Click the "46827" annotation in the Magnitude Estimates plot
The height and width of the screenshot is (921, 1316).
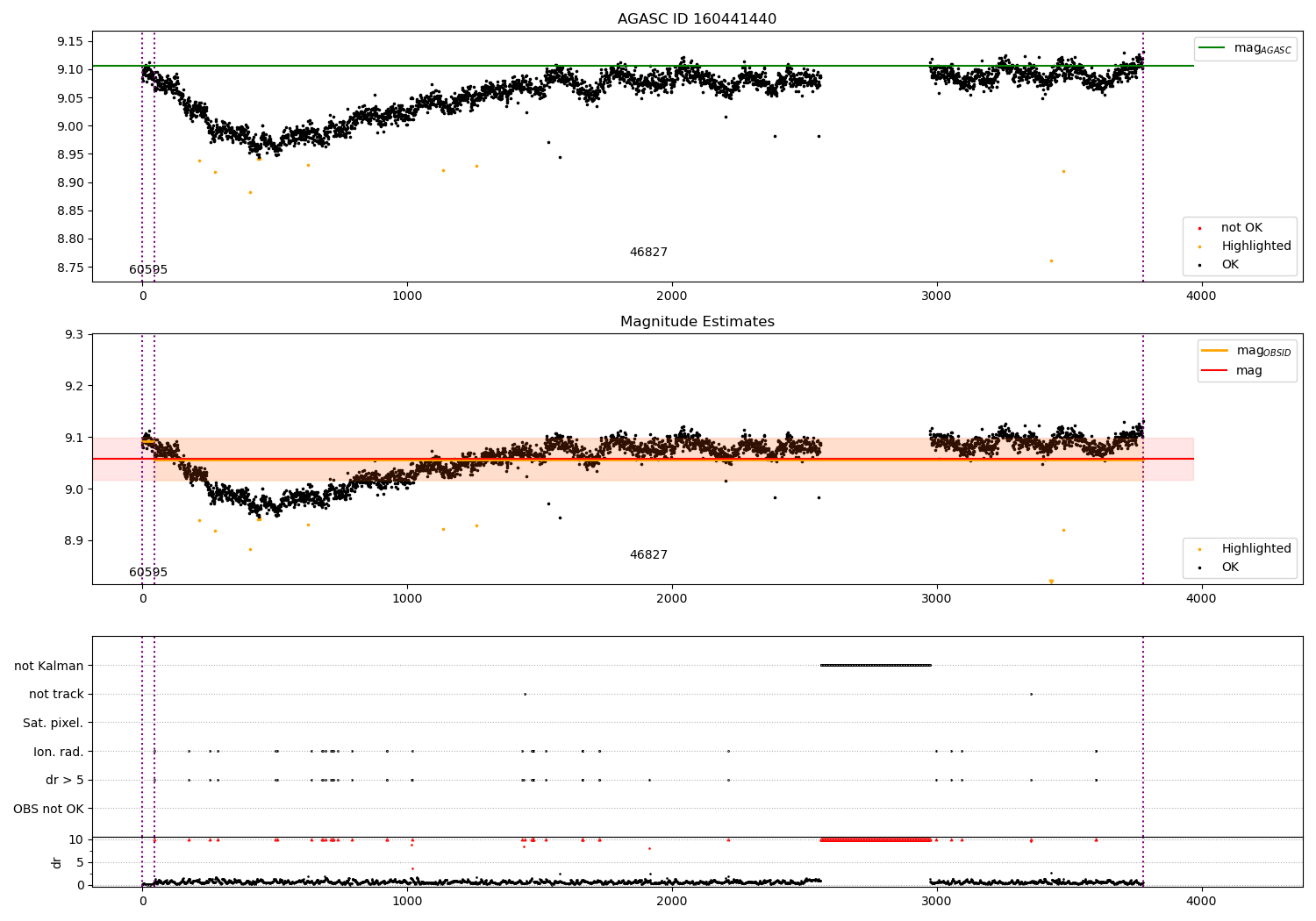click(x=648, y=555)
